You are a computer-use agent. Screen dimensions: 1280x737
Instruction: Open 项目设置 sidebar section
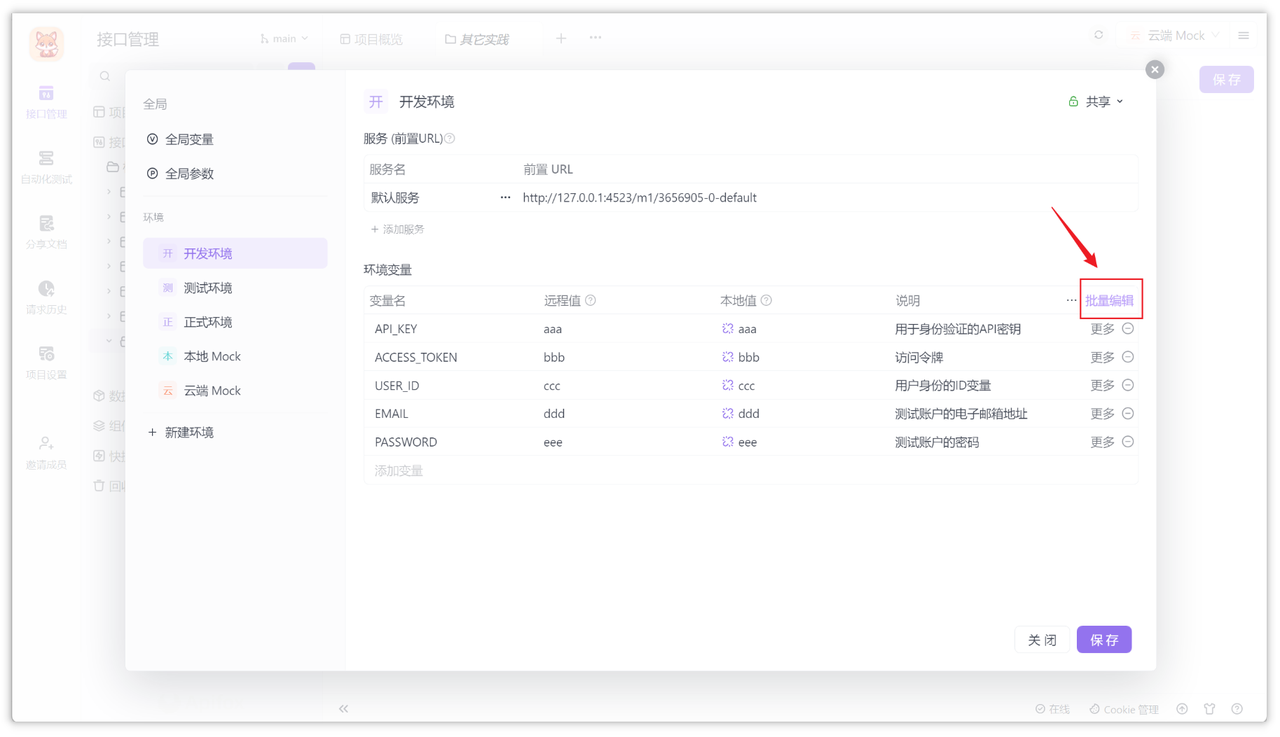pos(46,363)
